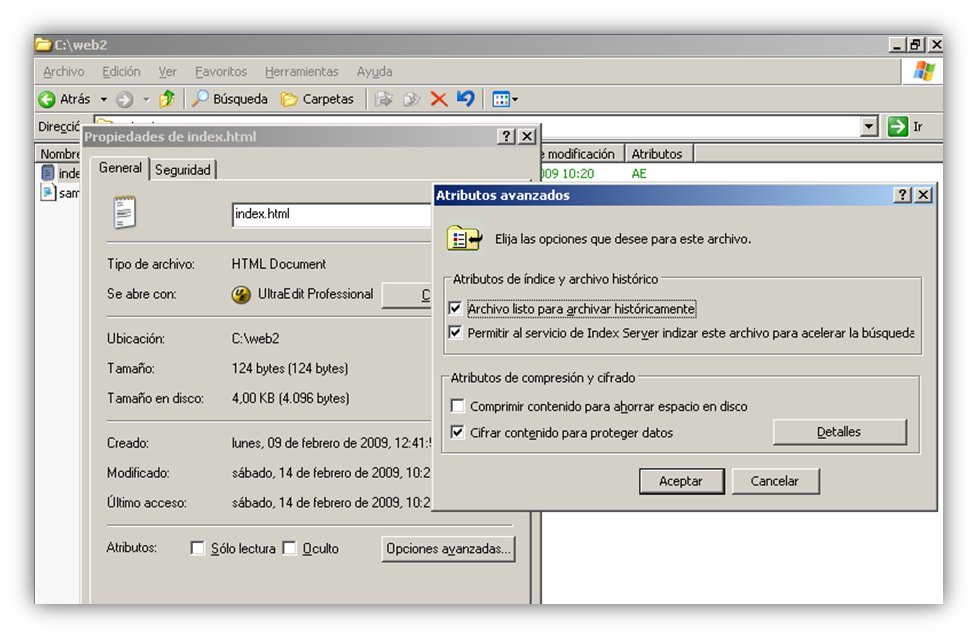Undo with the blue arrow icon

point(465,98)
